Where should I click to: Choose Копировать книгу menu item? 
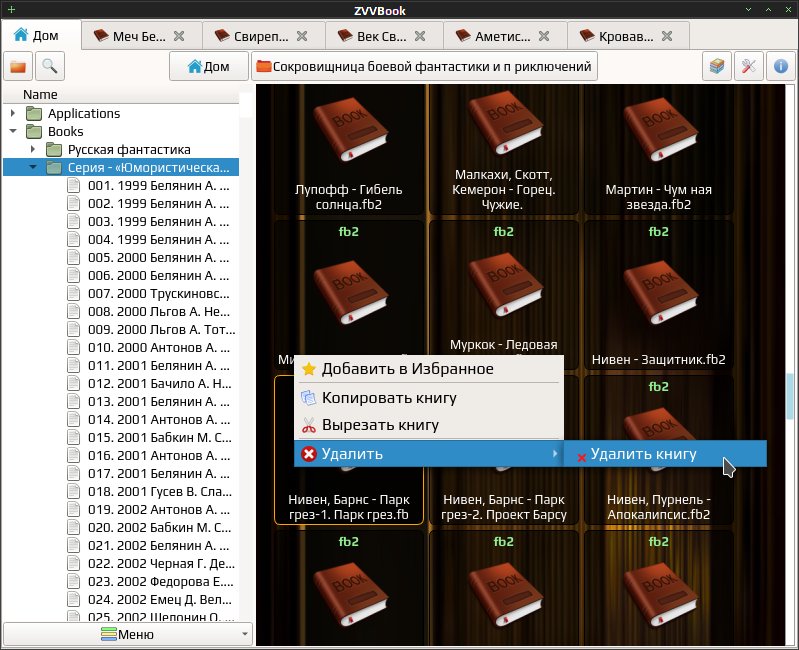[429, 397]
